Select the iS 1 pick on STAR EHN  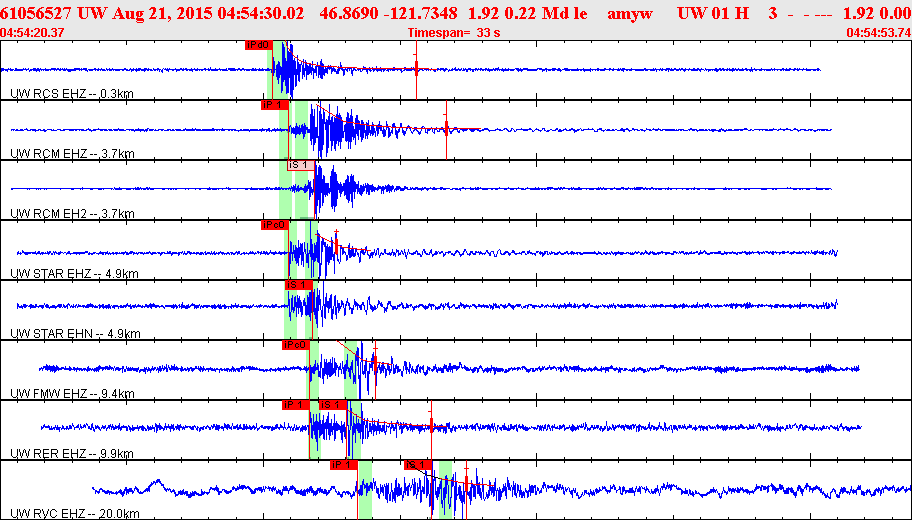point(298,285)
